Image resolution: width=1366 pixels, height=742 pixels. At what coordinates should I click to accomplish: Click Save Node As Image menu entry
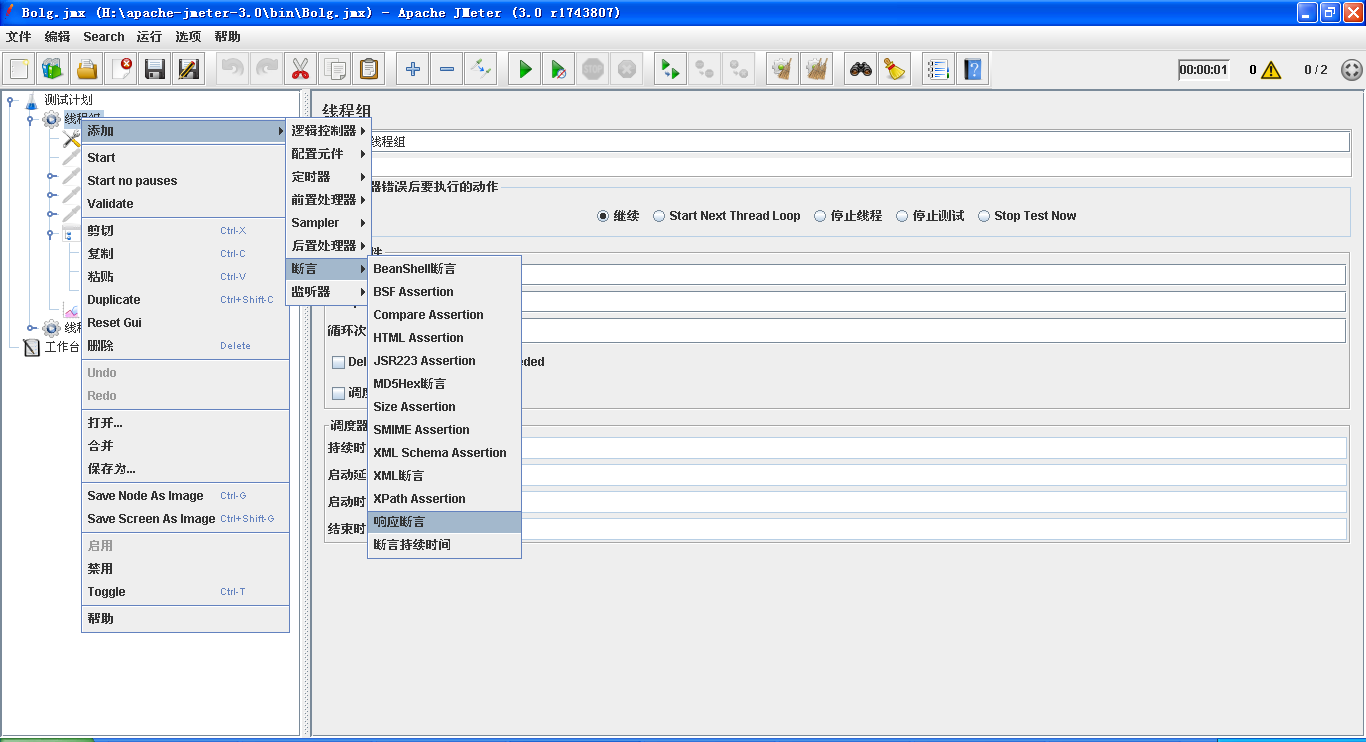pos(185,496)
